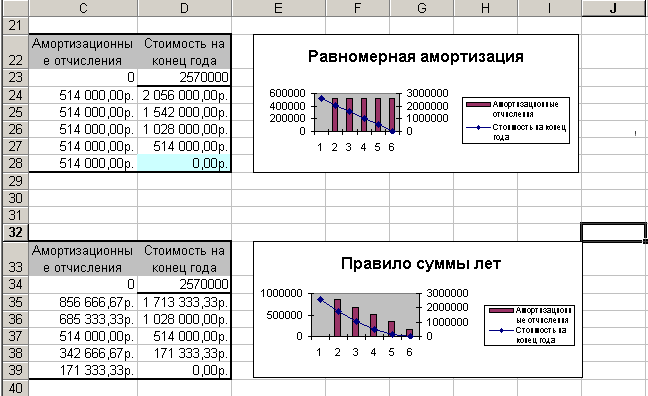Select column E header

[279, 8]
